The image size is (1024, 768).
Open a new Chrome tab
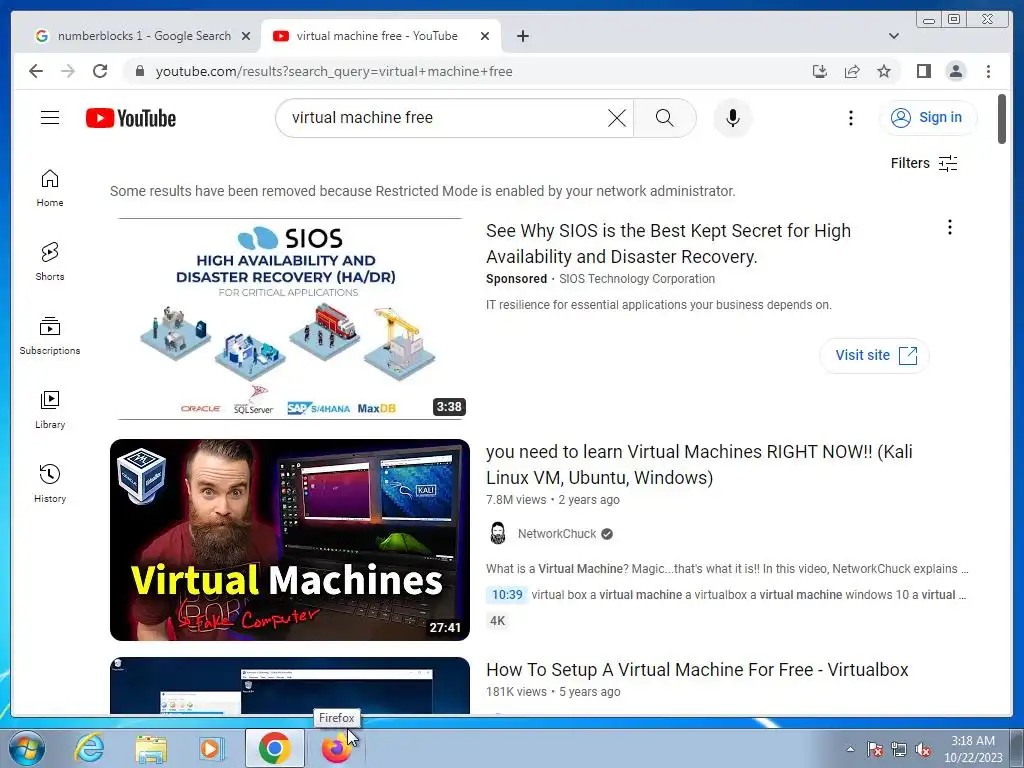click(522, 36)
